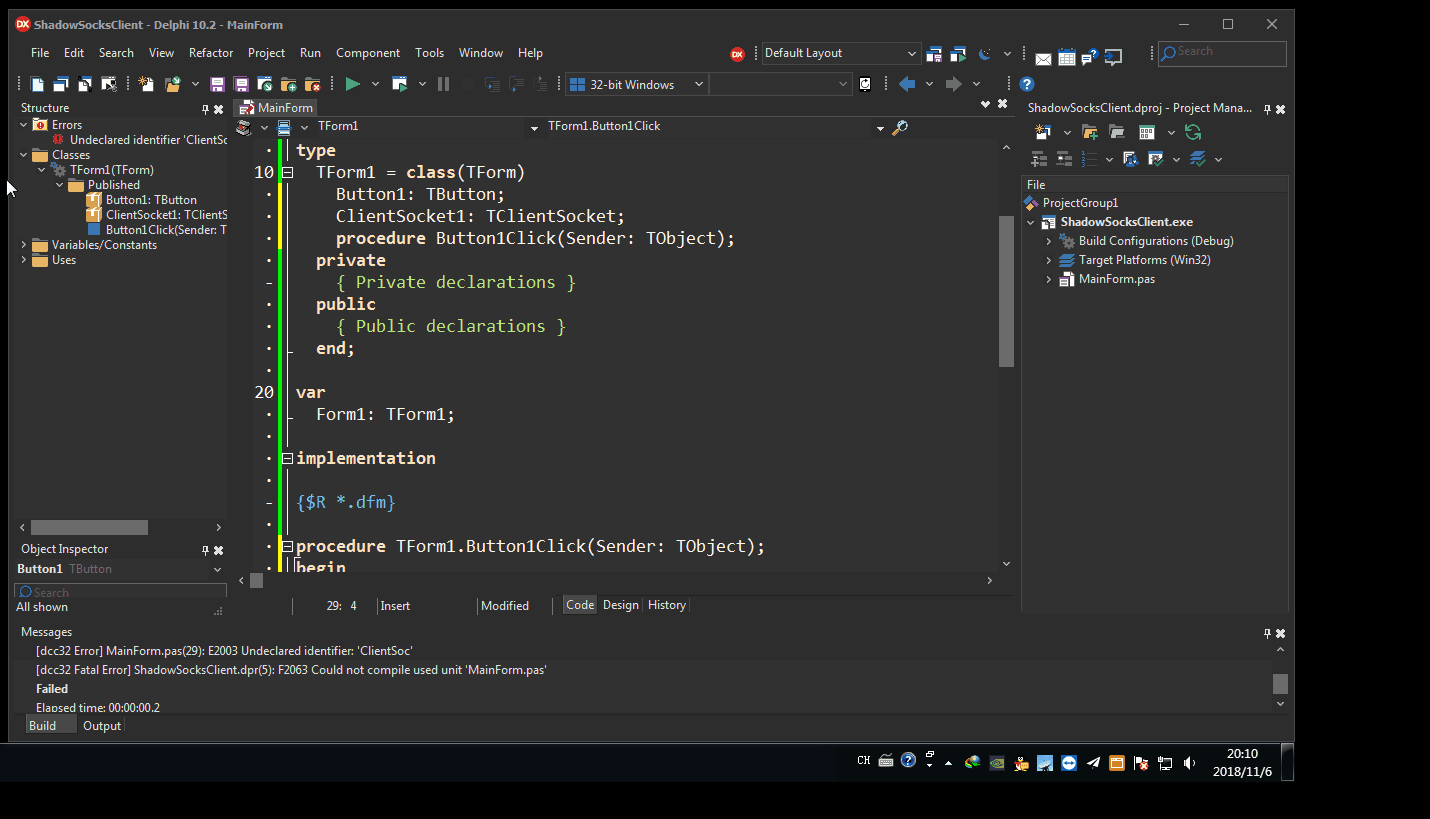Image resolution: width=1430 pixels, height=819 pixels.
Task: Click the Step Over debugging icon
Action: 516,84
